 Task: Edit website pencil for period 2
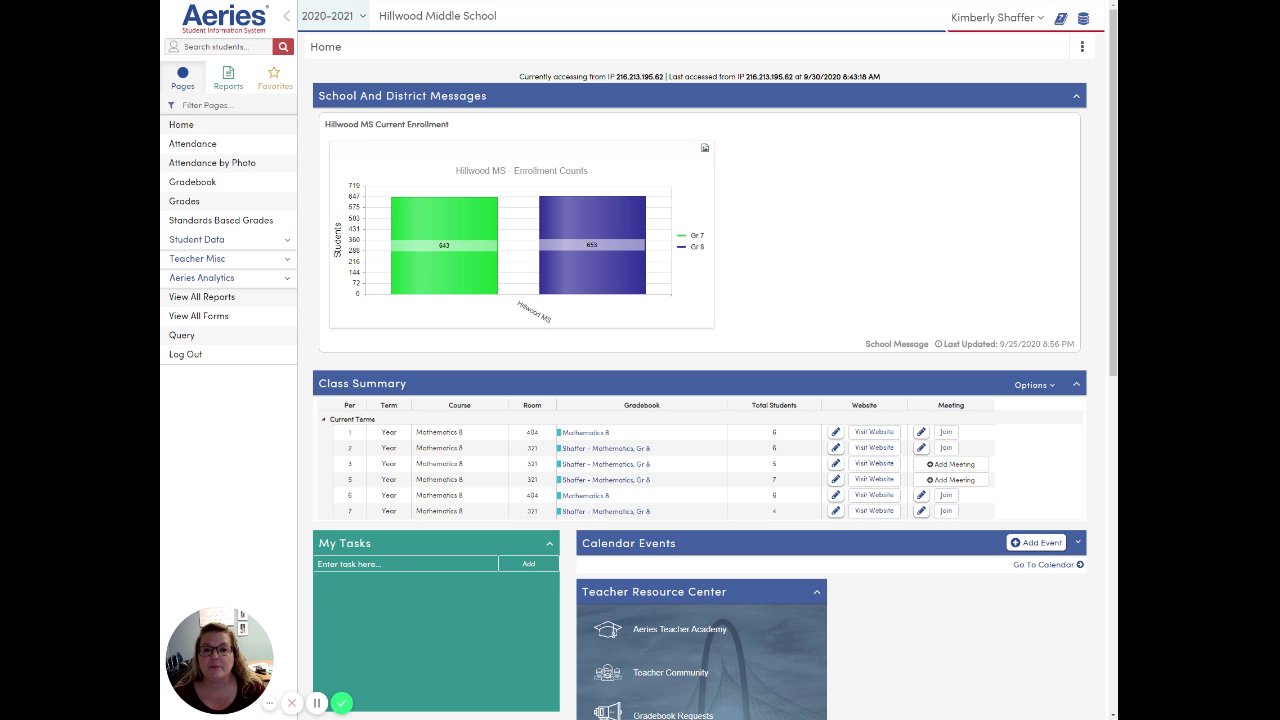click(x=835, y=448)
